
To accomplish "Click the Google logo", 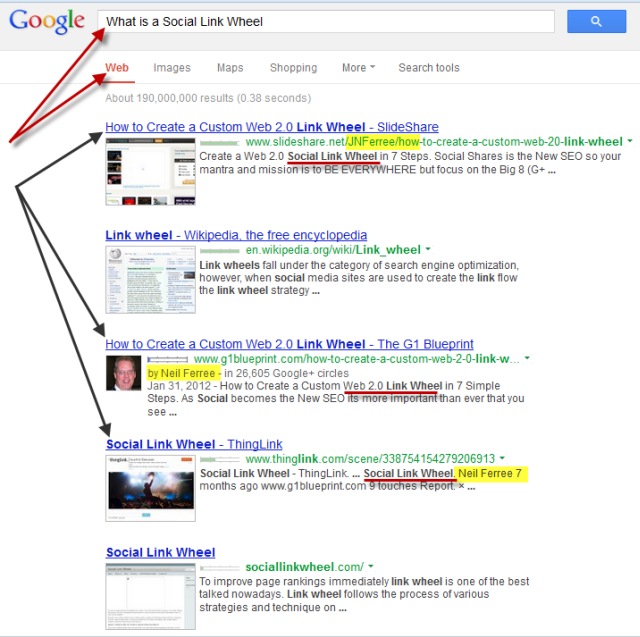I will (47, 22).
